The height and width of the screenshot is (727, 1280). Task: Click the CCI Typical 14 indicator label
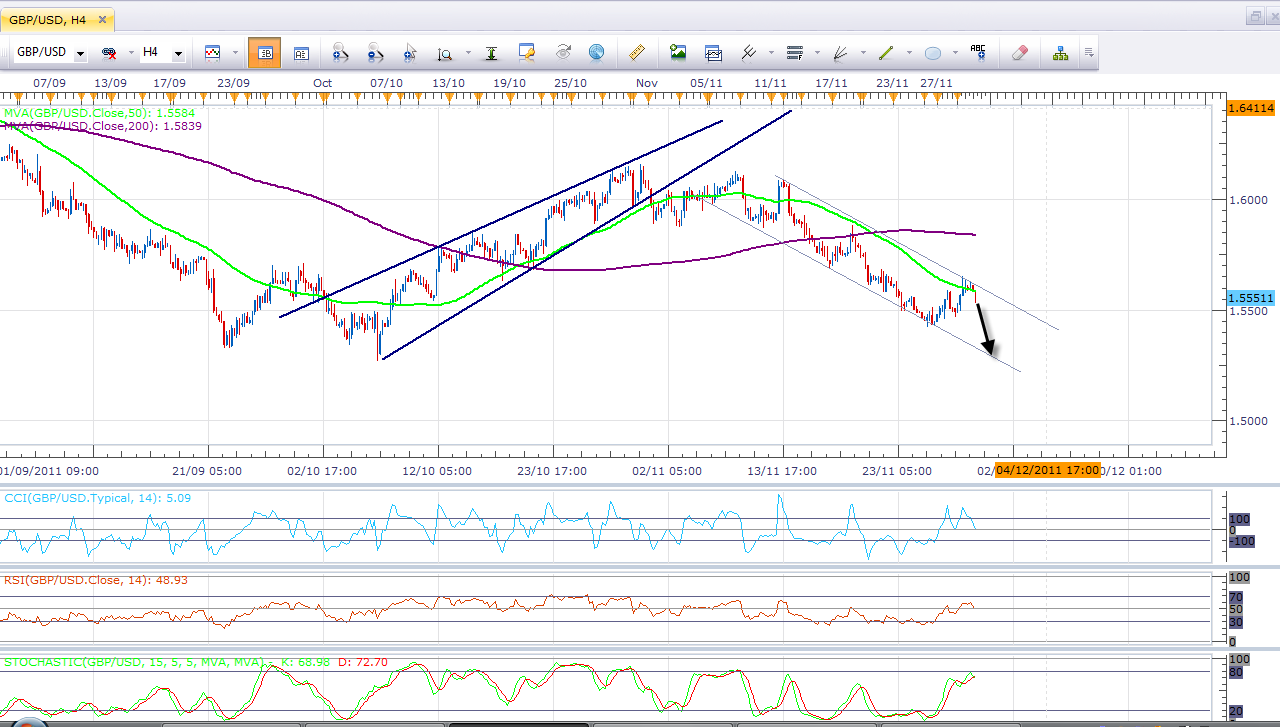tap(97, 497)
